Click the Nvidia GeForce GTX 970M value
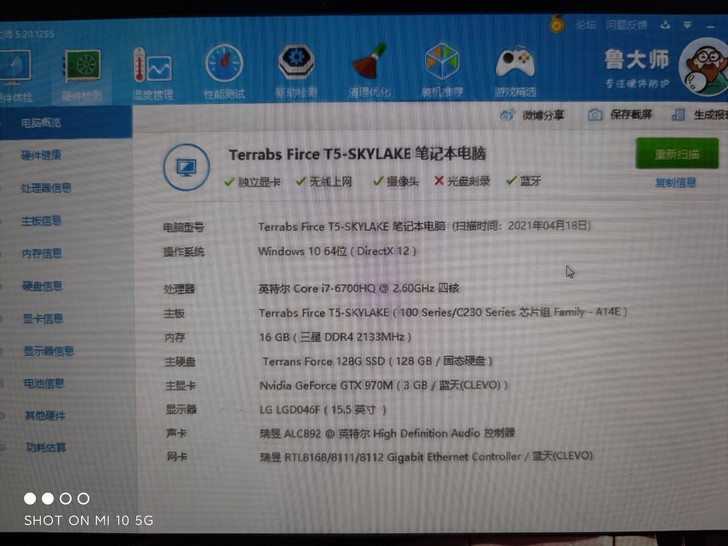 pyautogui.click(x=384, y=385)
